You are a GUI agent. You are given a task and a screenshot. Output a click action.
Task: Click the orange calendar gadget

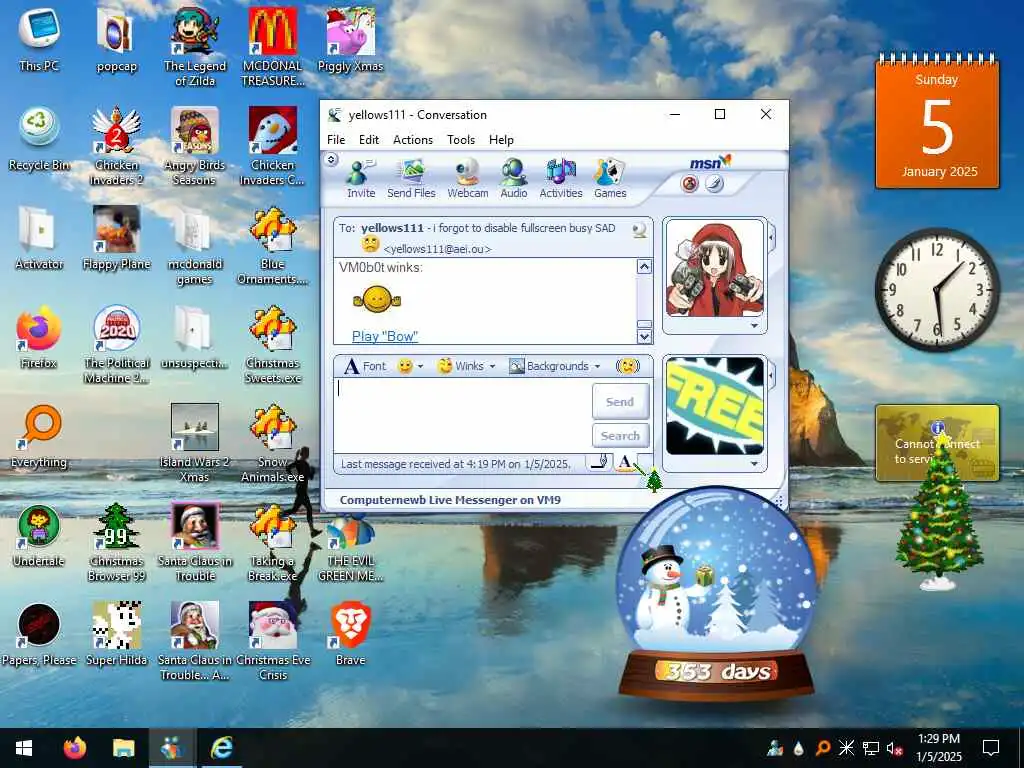(936, 122)
